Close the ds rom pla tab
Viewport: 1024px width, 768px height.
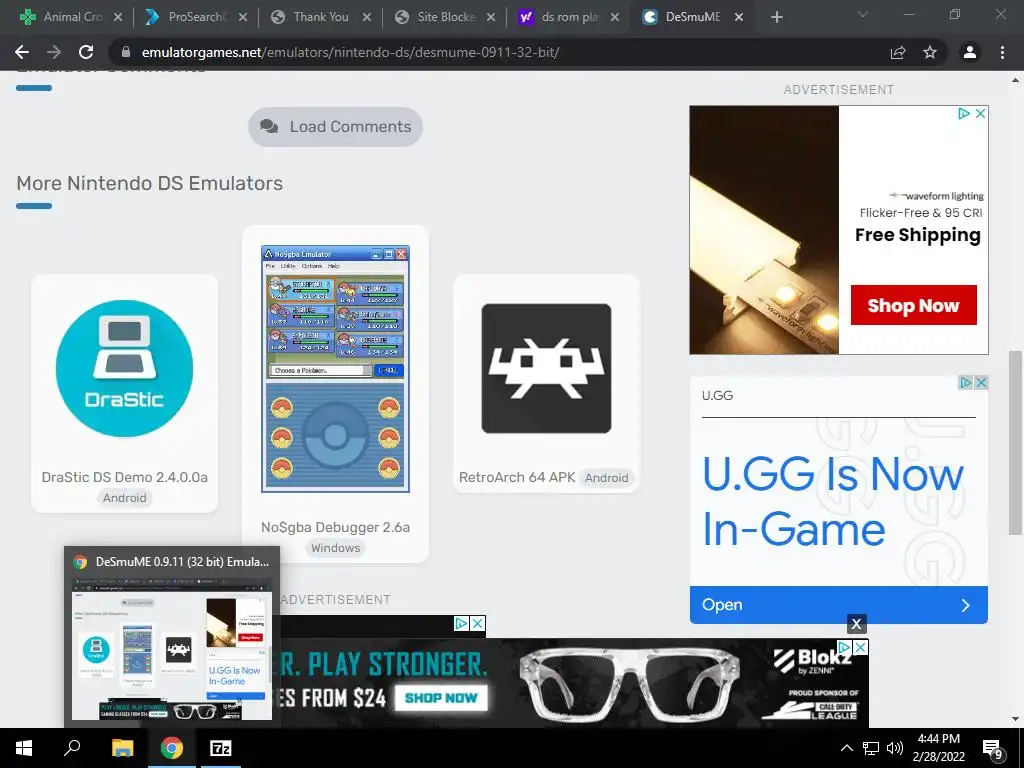point(615,17)
